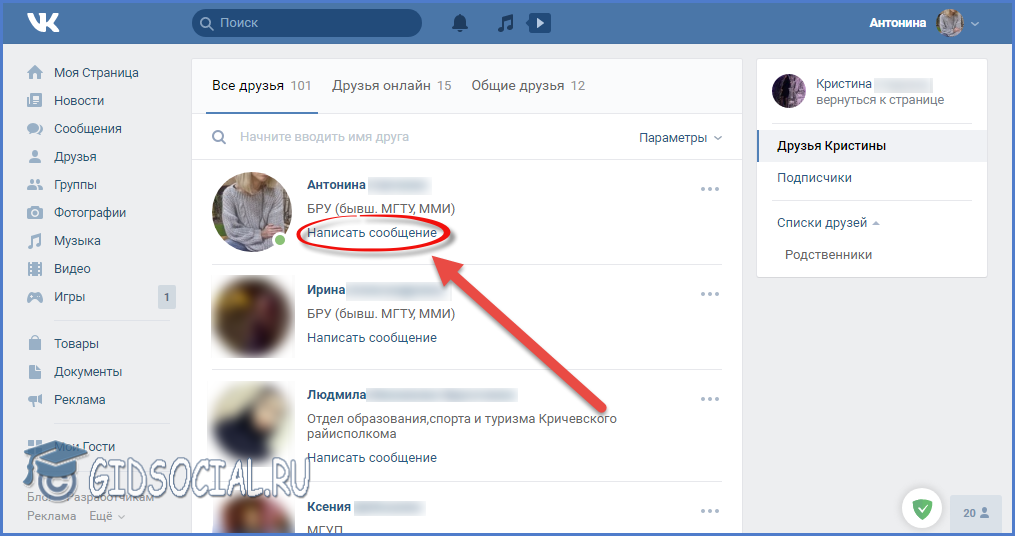The height and width of the screenshot is (536, 1015).
Task: Open the video player icon in header
Action: click(539, 23)
